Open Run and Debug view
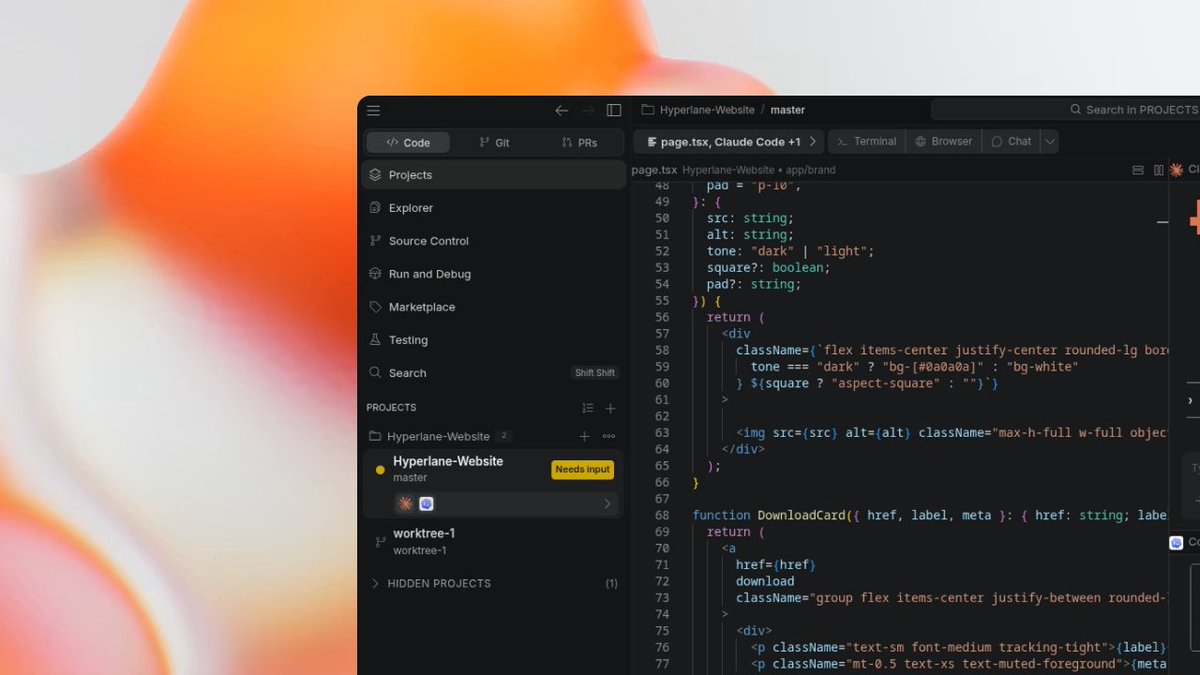 (x=494, y=274)
